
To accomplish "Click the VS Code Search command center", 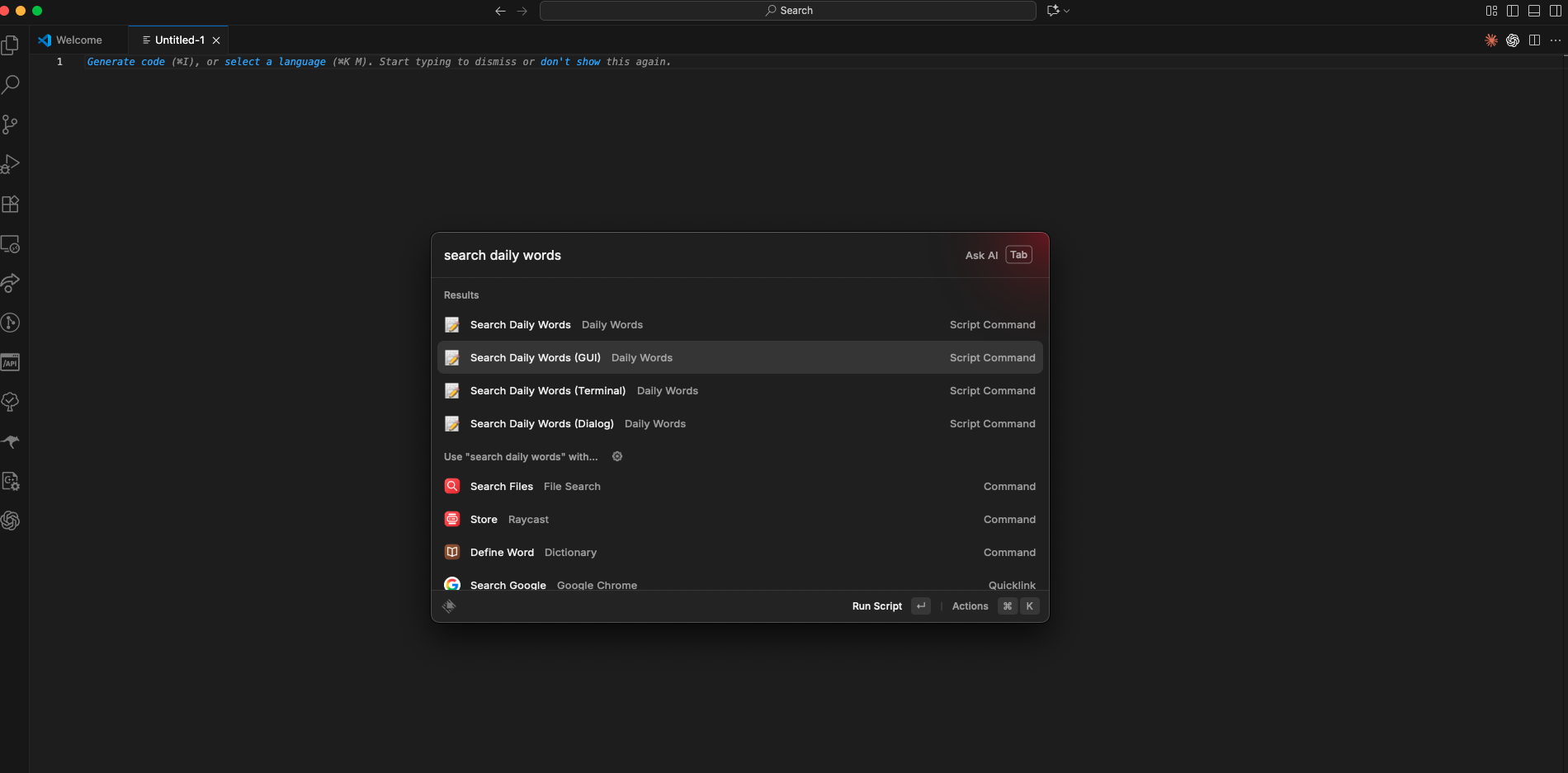I will 788,11.
